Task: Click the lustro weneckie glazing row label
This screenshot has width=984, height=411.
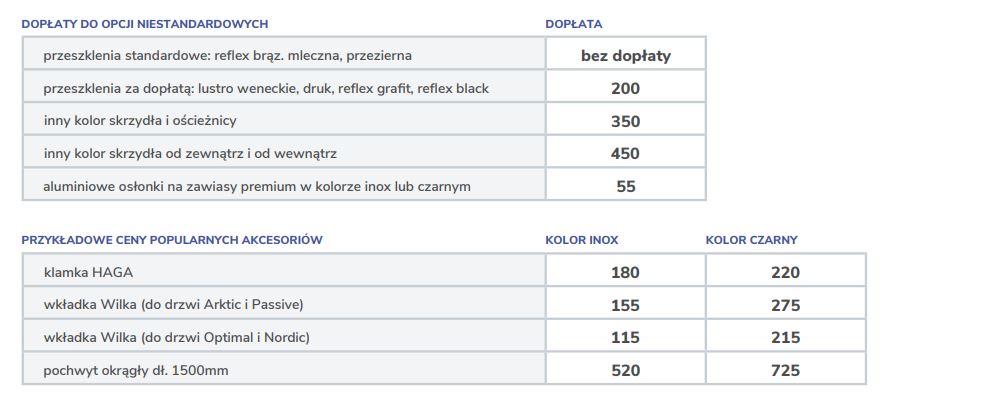Action: [x=266, y=88]
